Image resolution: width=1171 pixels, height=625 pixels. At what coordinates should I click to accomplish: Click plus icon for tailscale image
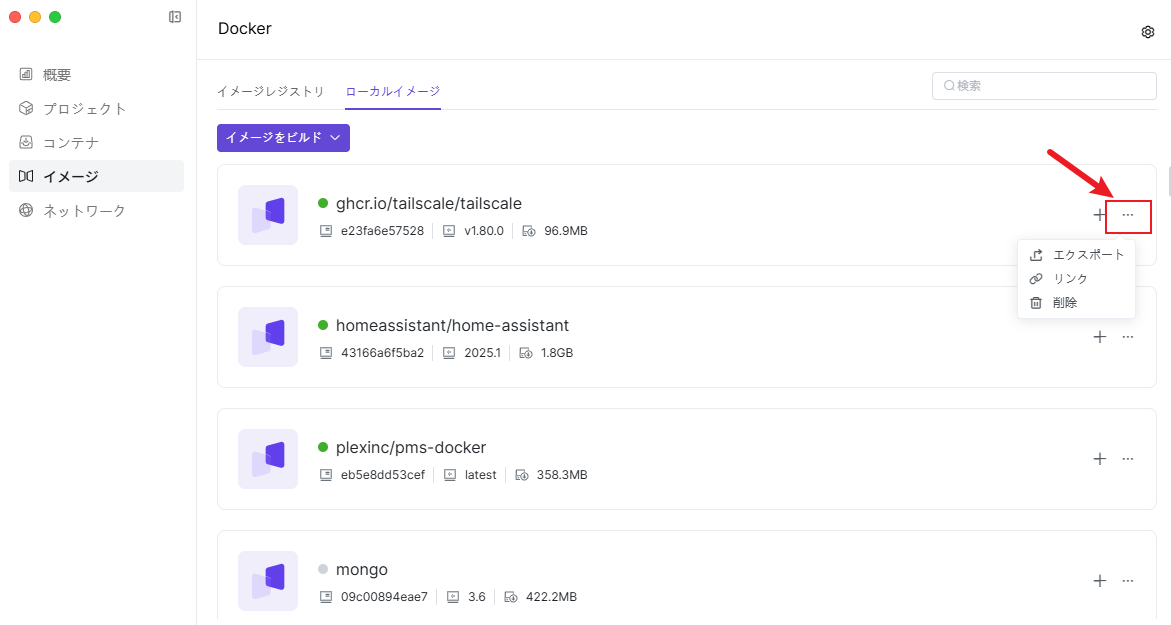click(1099, 215)
